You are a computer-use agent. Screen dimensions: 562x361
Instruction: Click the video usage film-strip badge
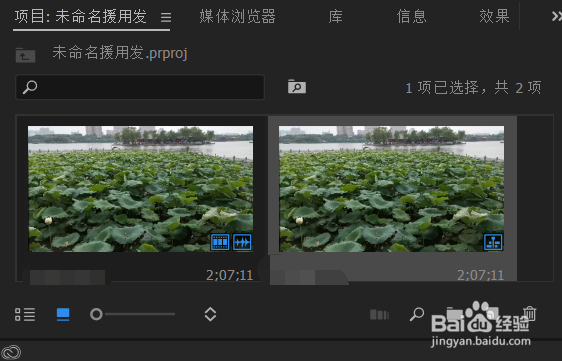click(220, 242)
